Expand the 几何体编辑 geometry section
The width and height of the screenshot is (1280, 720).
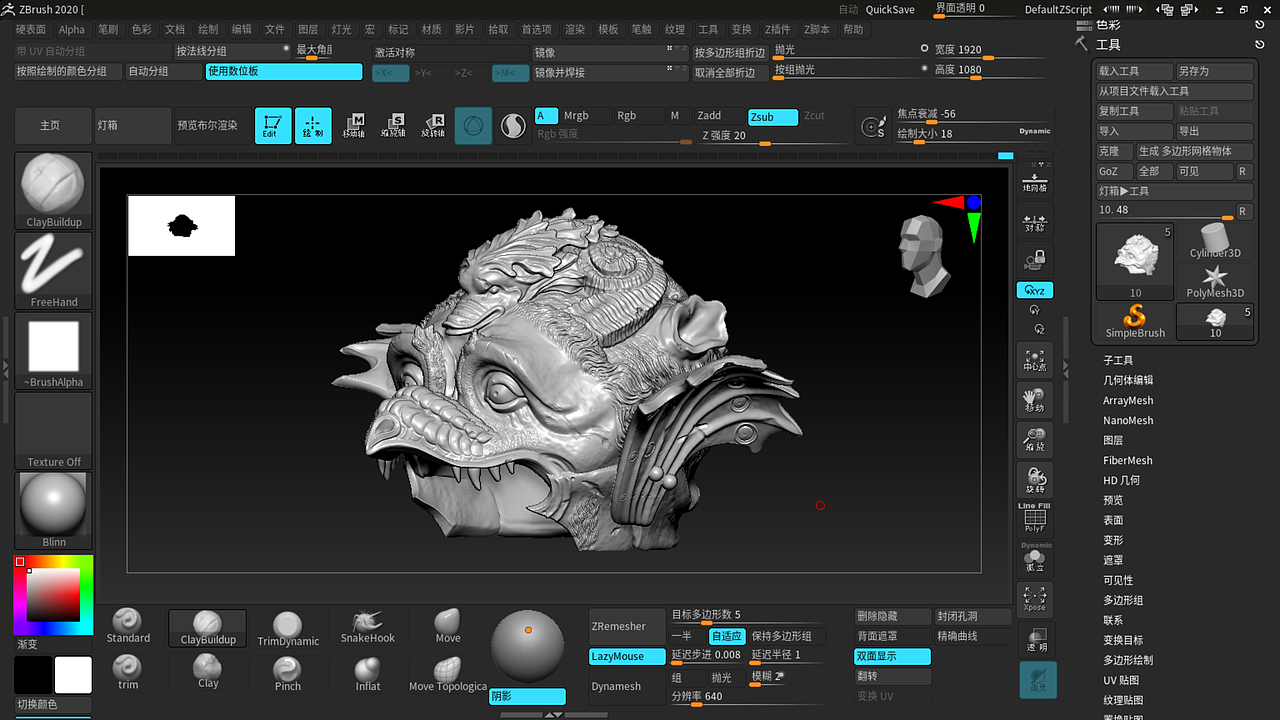pos(1128,380)
